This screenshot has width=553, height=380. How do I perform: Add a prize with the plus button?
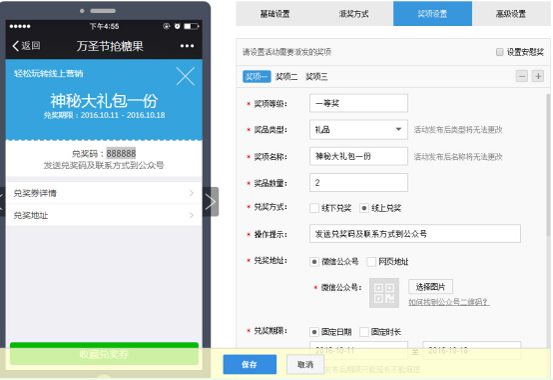538,76
